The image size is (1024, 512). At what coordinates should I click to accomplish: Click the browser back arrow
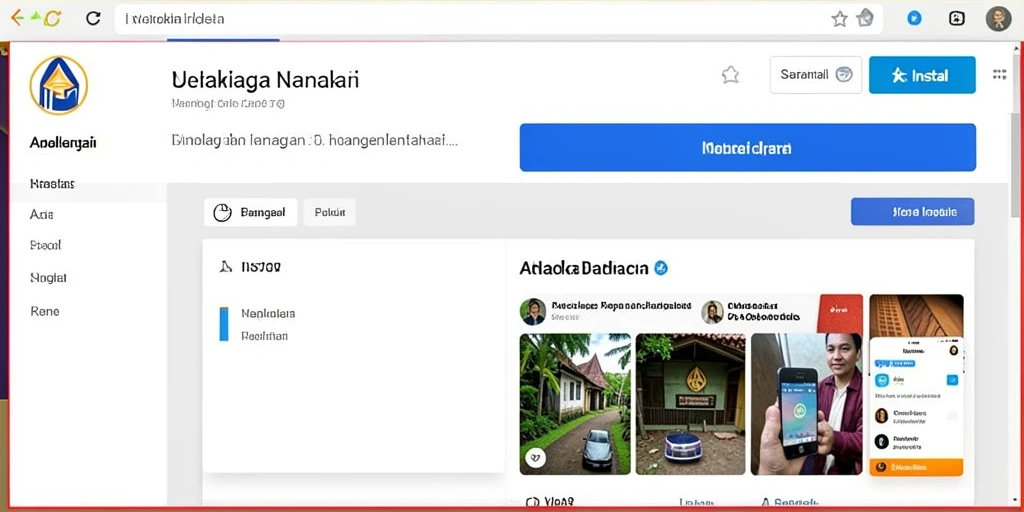pos(17,18)
